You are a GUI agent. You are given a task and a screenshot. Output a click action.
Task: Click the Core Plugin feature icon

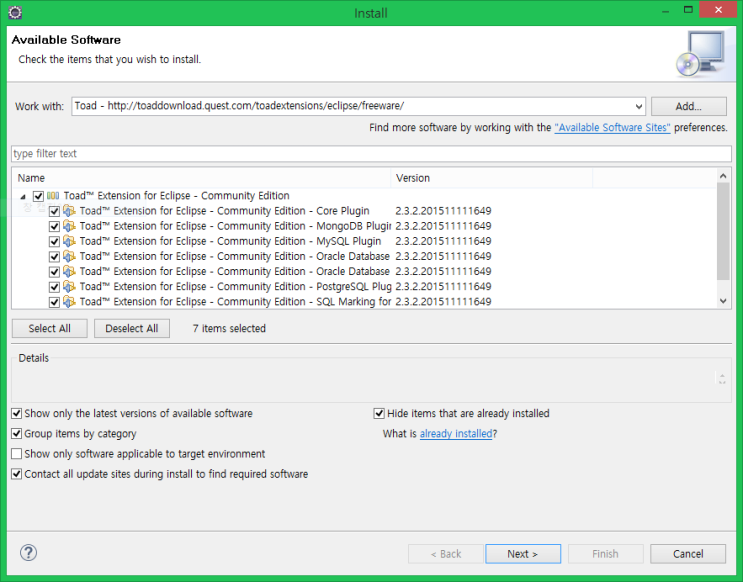[x=69, y=211]
